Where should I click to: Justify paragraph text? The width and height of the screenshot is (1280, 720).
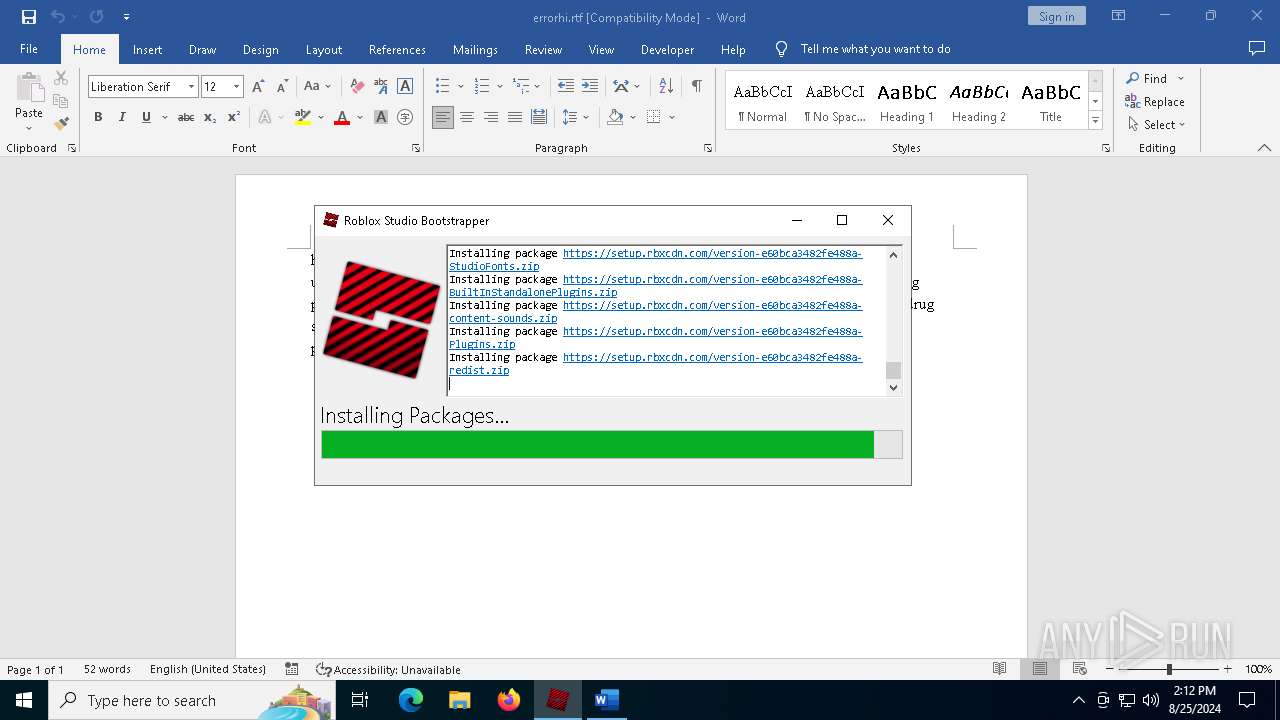coord(515,117)
